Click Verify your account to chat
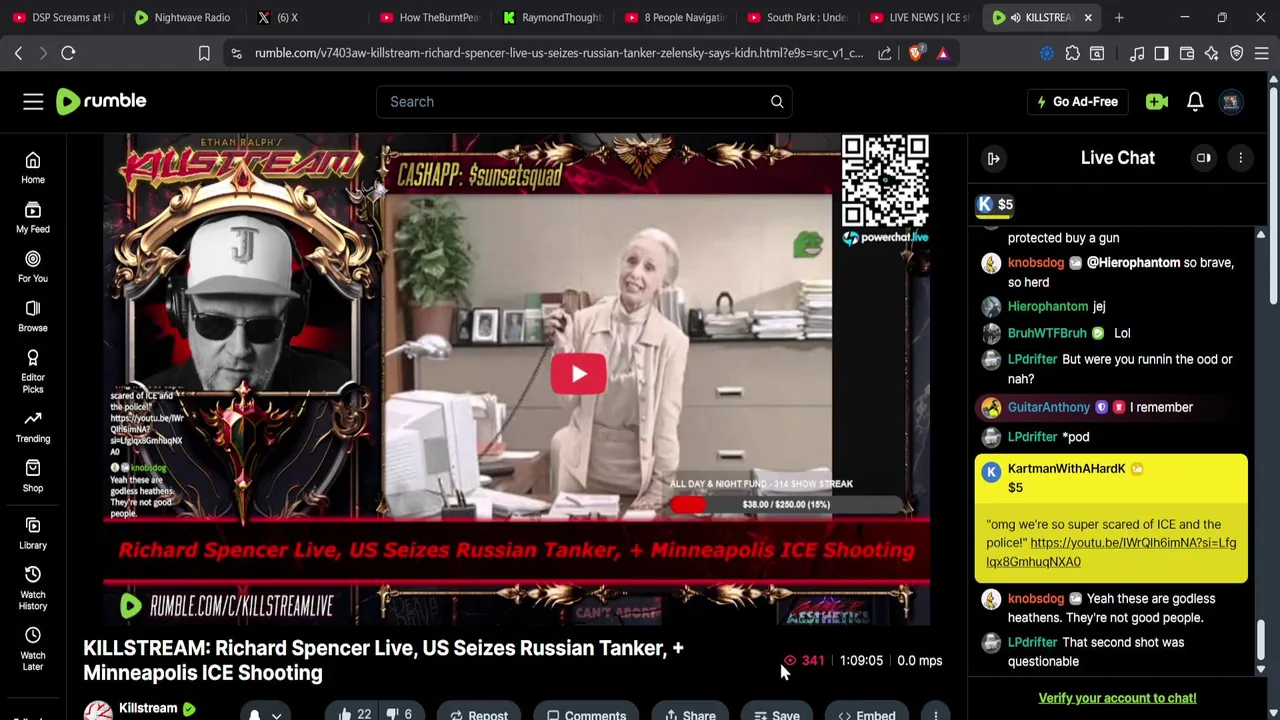 click(1117, 698)
